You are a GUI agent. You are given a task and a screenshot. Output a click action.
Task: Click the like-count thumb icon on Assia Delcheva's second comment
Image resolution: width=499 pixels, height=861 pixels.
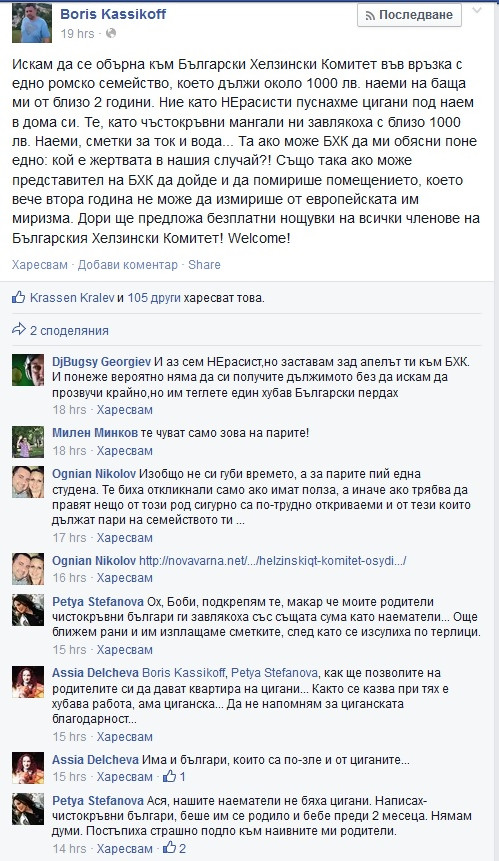tap(170, 776)
